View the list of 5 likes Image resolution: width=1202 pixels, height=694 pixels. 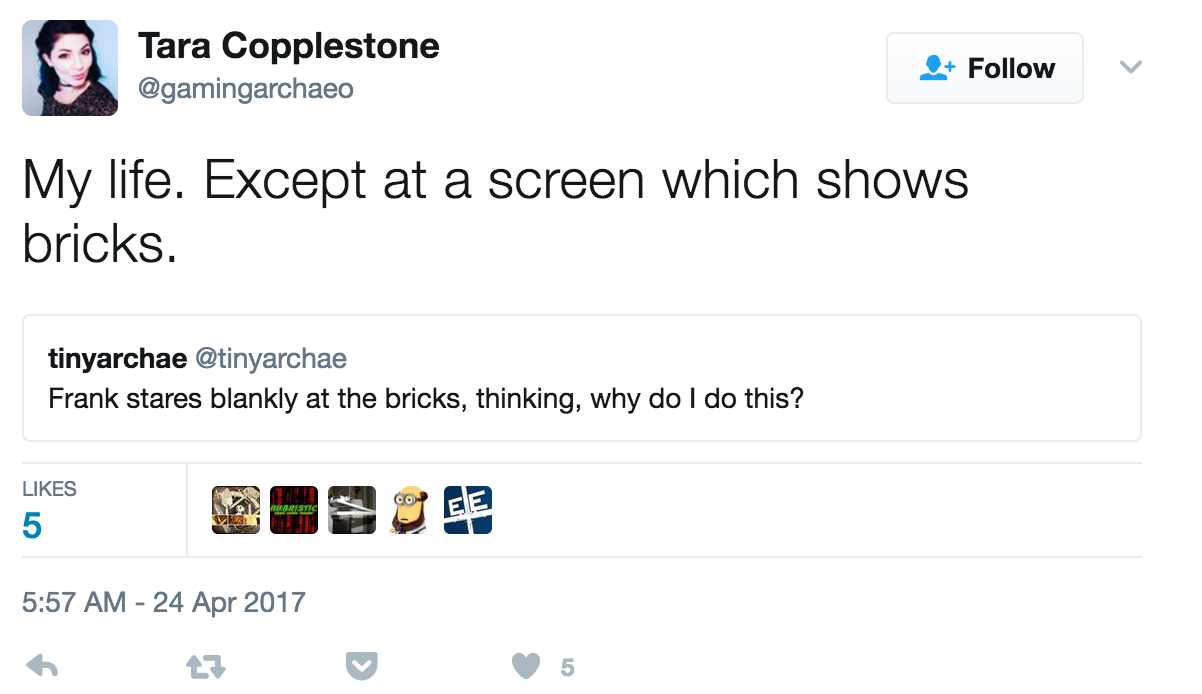coord(49,510)
